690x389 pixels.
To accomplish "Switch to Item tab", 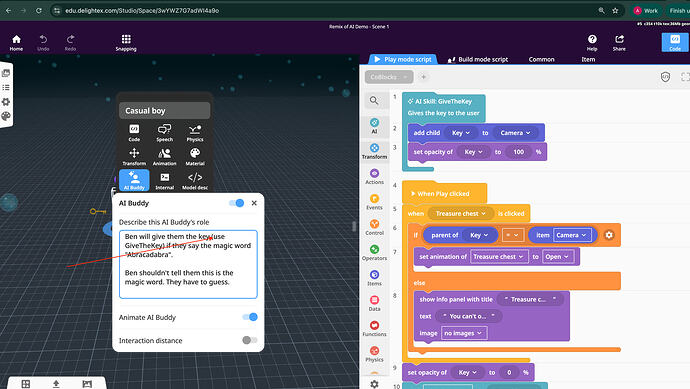I will (x=588, y=59).
